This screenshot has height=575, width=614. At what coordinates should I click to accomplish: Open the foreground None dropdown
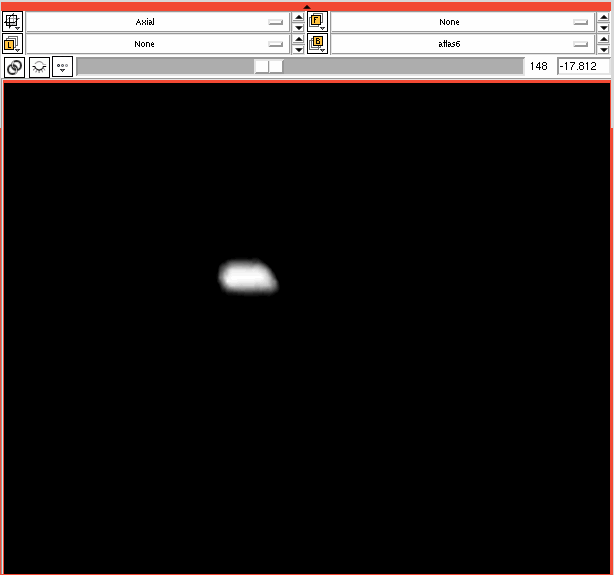point(463,22)
